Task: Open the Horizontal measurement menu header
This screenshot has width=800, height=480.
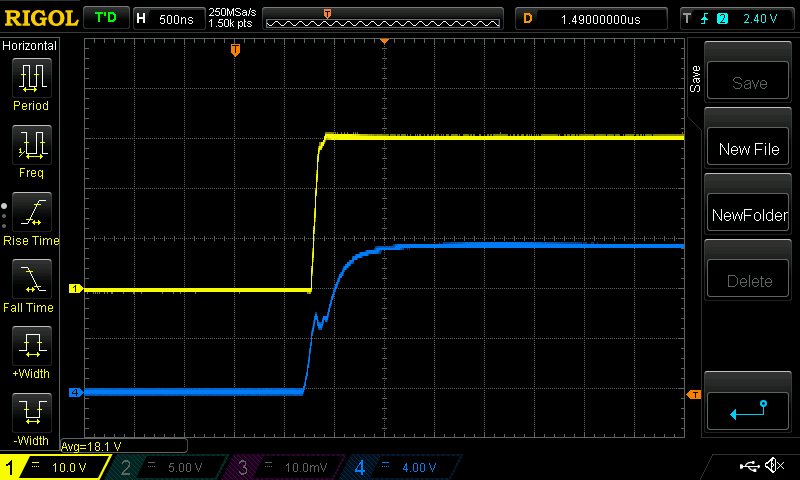Action: (x=30, y=46)
